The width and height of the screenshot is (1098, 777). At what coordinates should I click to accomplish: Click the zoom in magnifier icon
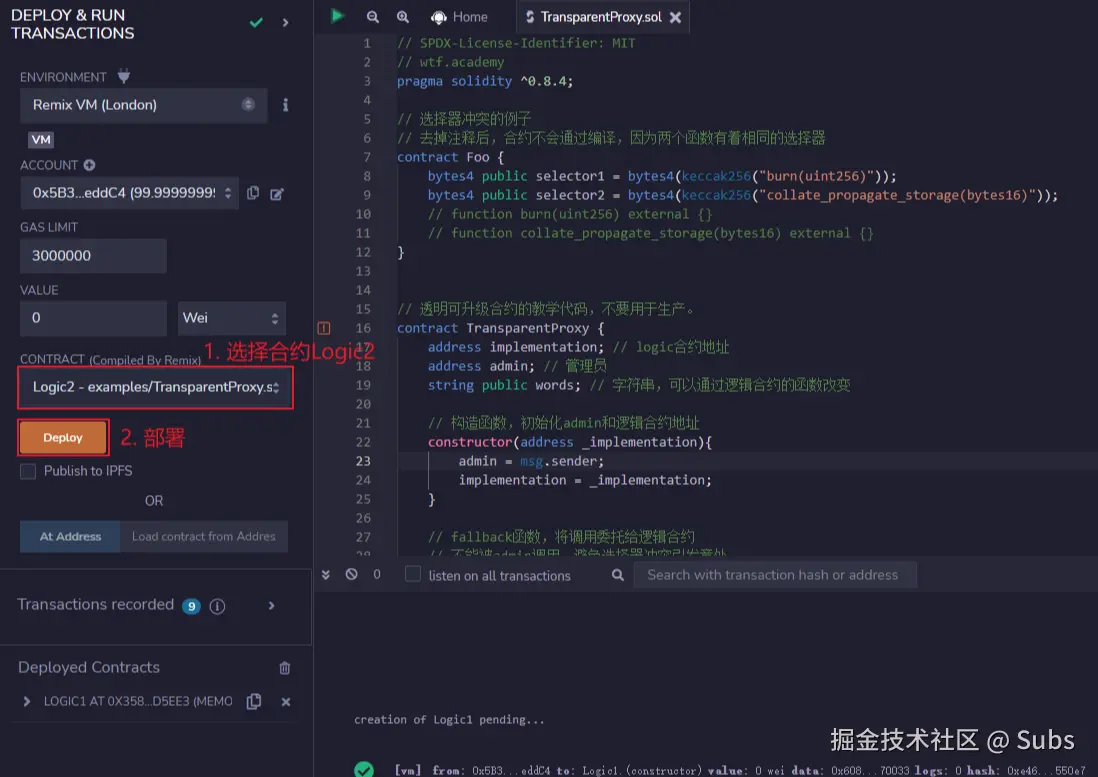tap(403, 17)
